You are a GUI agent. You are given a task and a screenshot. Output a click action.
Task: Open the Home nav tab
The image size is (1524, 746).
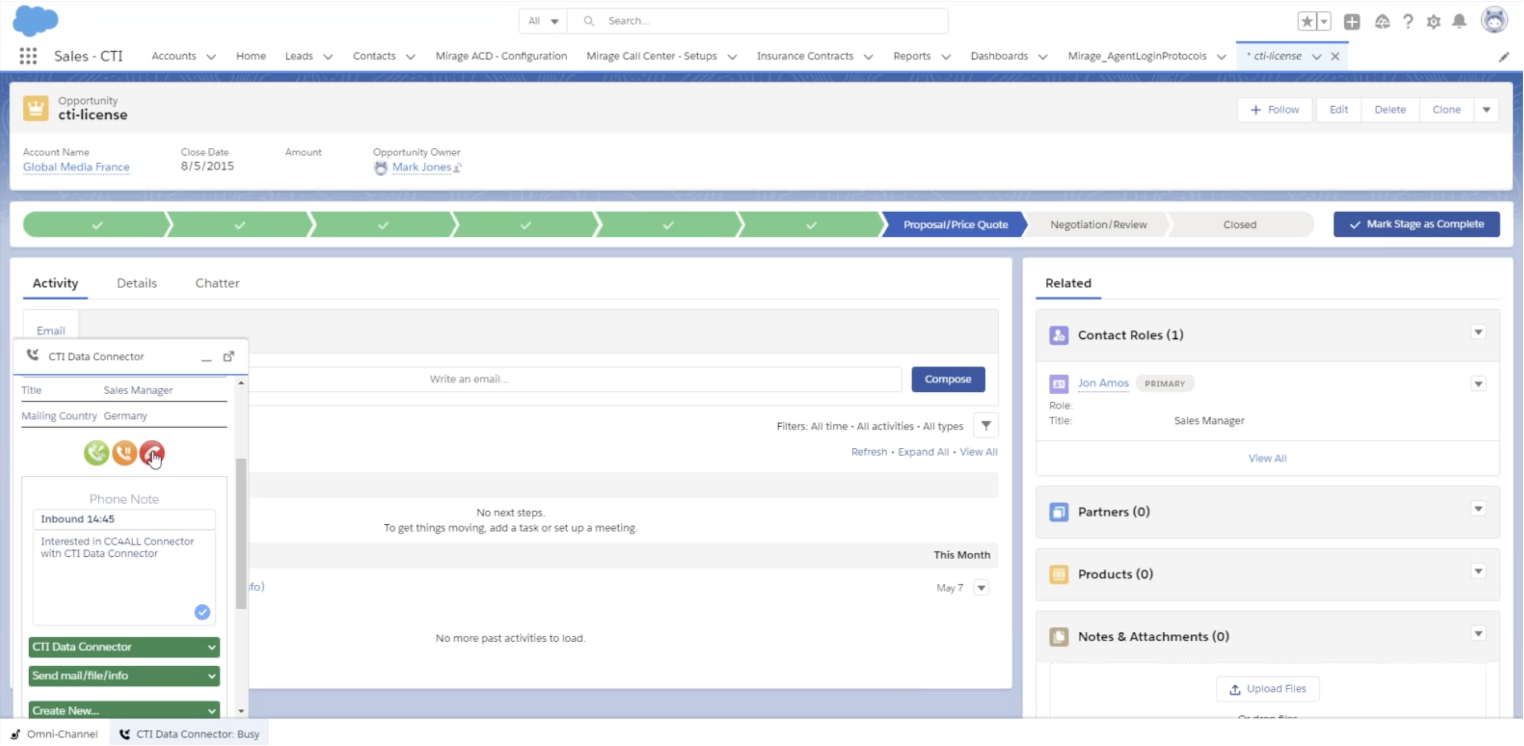pos(251,56)
